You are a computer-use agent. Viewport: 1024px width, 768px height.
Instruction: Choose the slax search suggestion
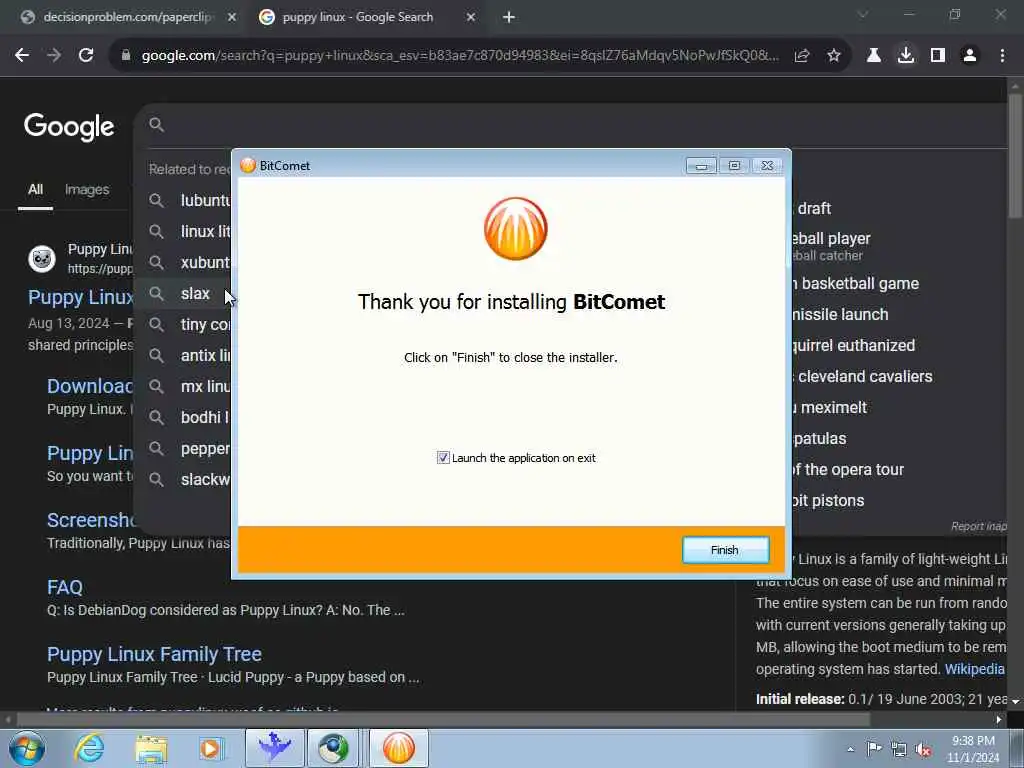tap(183, 293)
